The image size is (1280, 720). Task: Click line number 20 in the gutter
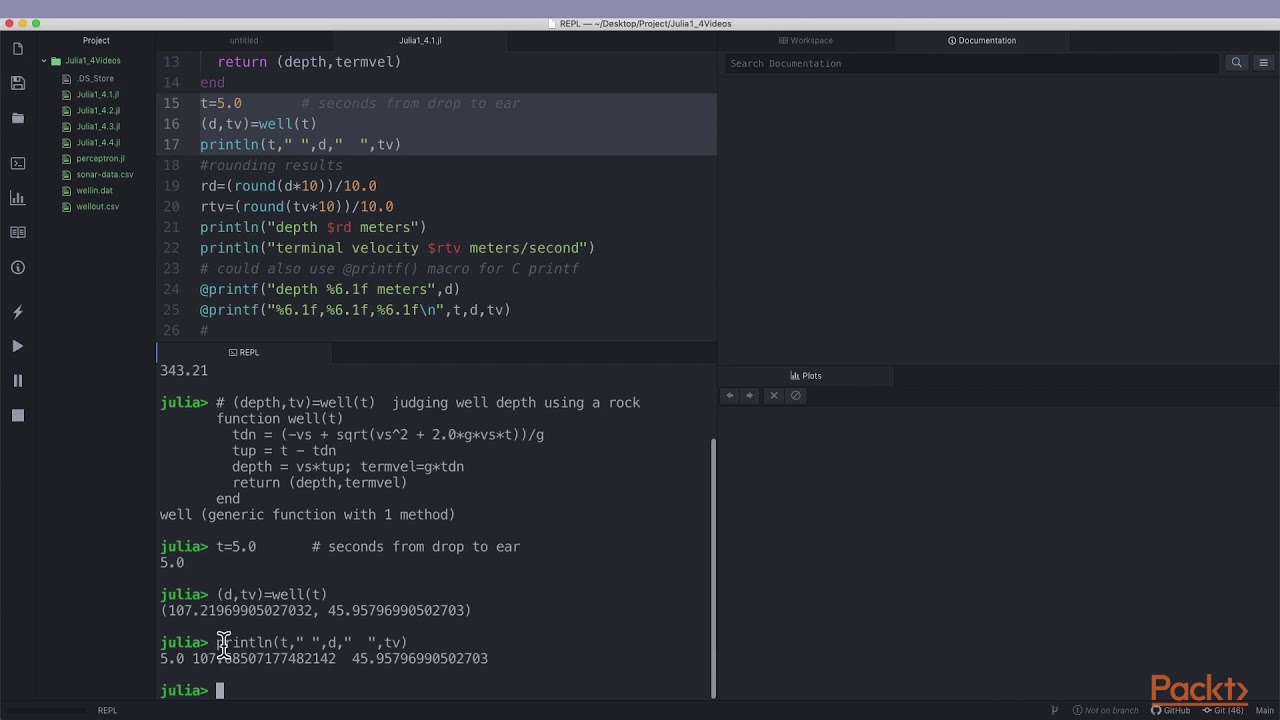(x=171, y=206)
